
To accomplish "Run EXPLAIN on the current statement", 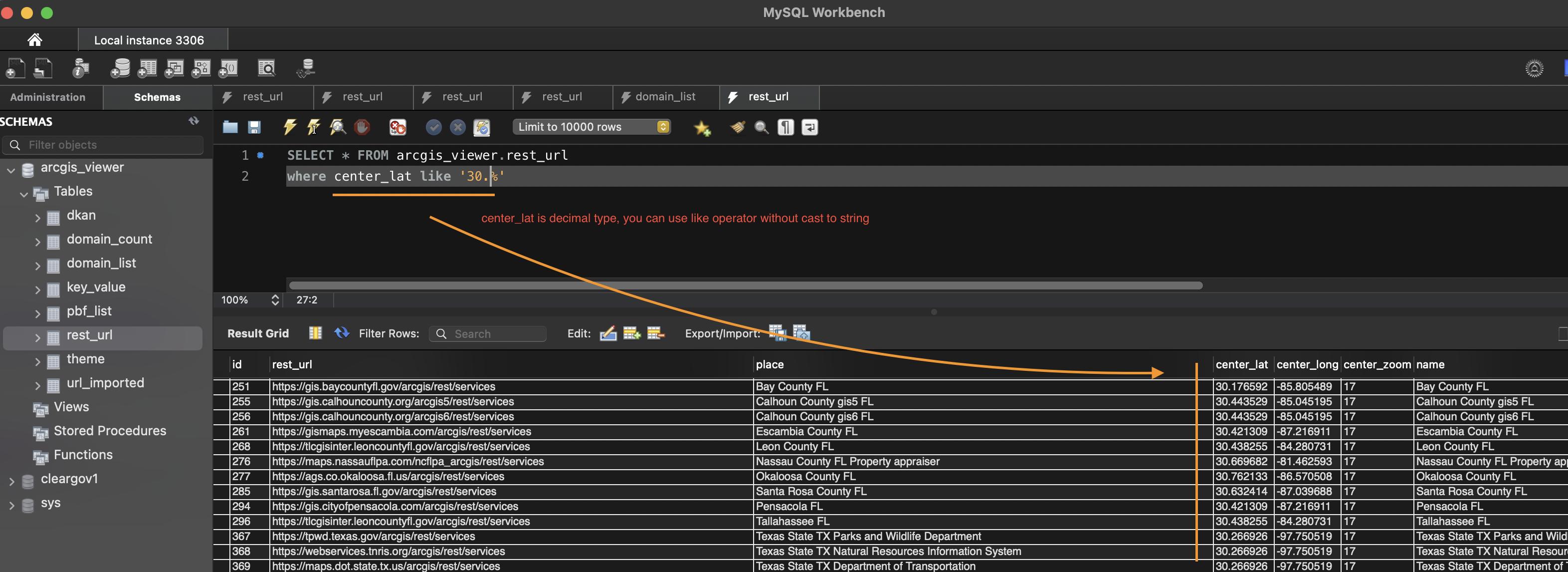I will 337,127.
